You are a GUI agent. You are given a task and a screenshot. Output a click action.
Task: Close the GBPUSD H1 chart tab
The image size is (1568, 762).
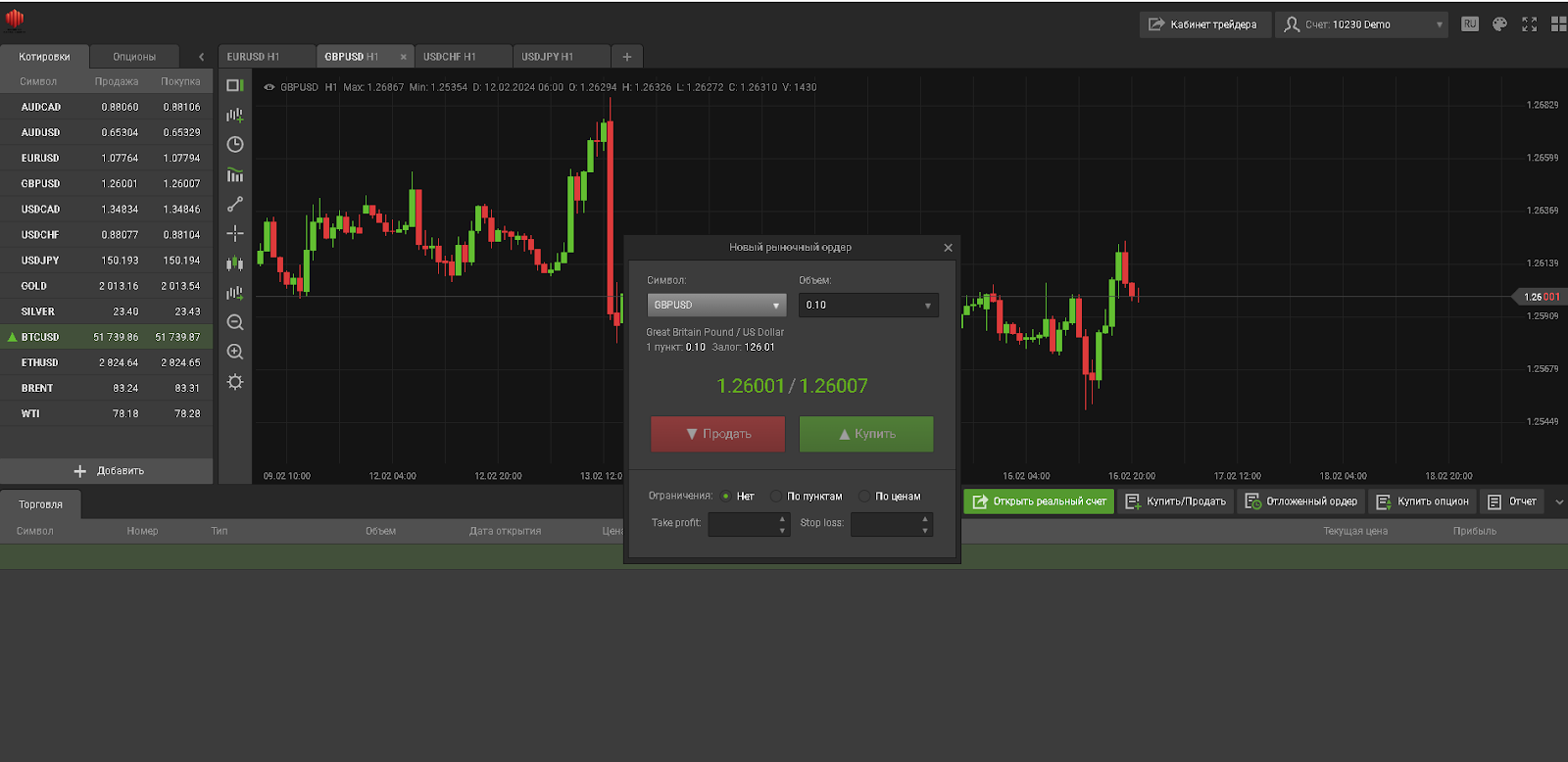(403, 57)
